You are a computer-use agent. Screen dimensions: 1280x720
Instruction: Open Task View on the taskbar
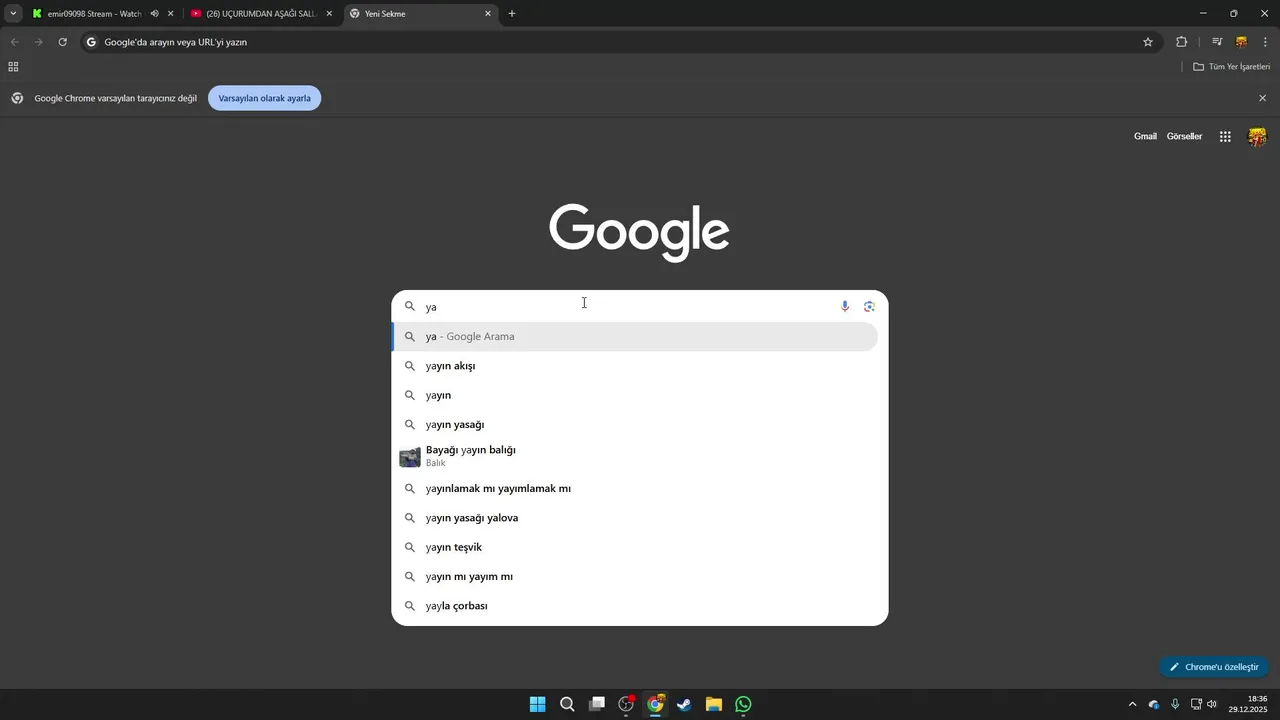[597, 704]
